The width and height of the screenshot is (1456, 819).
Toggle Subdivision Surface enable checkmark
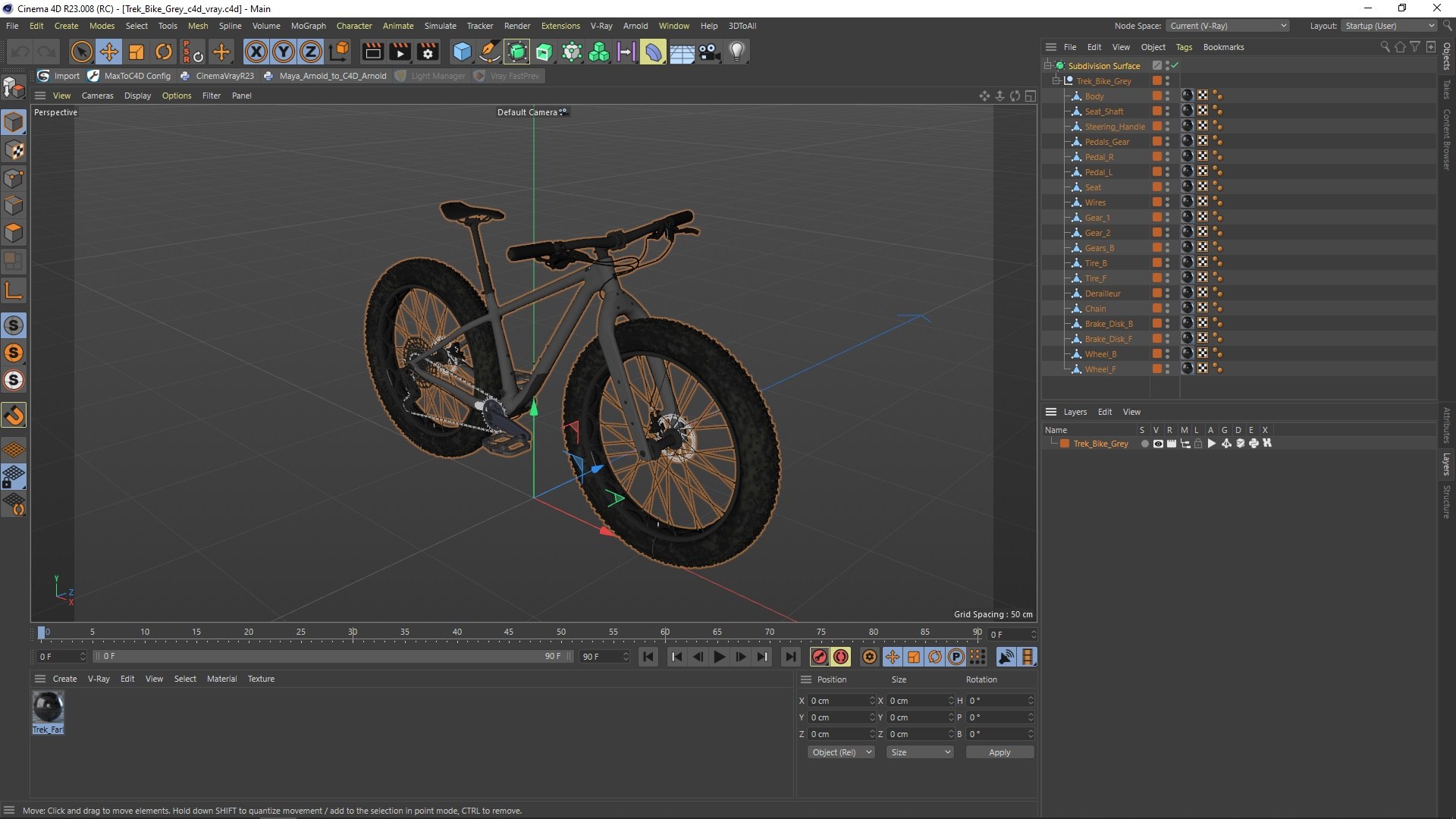coord(1175,66)
